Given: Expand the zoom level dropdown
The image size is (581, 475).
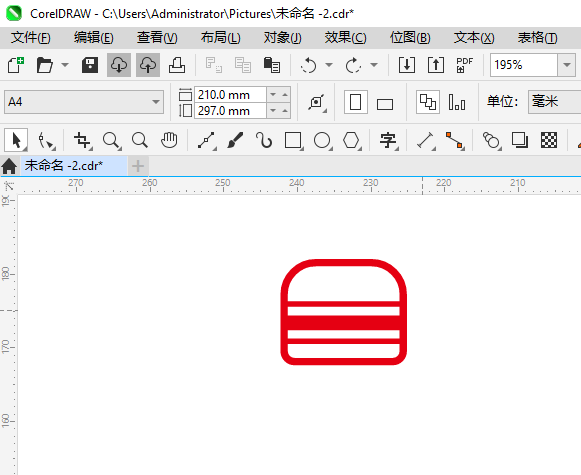Looking at the screenshot, I should (x=567, y=65).
